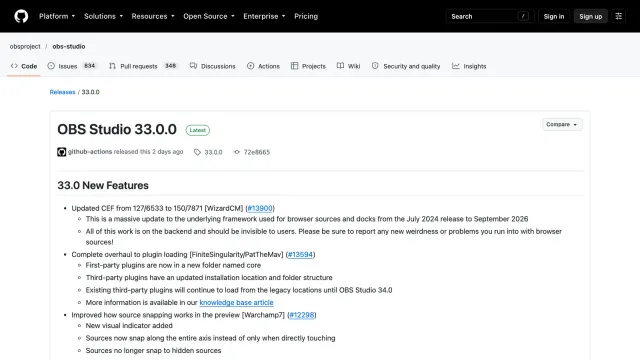The width and height of the screenshot is (640, 360).
Task: Open the knowledge base article link
Action: 236,302
